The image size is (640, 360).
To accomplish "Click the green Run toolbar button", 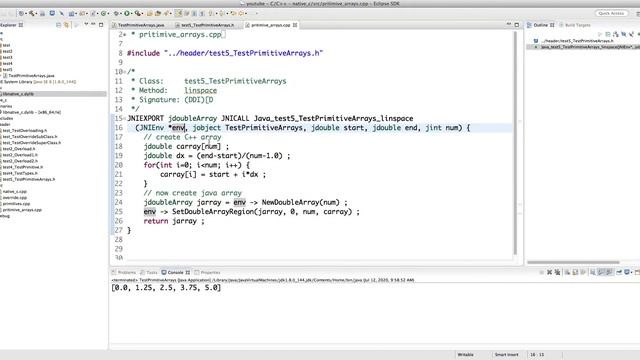I will coord(127,13).
